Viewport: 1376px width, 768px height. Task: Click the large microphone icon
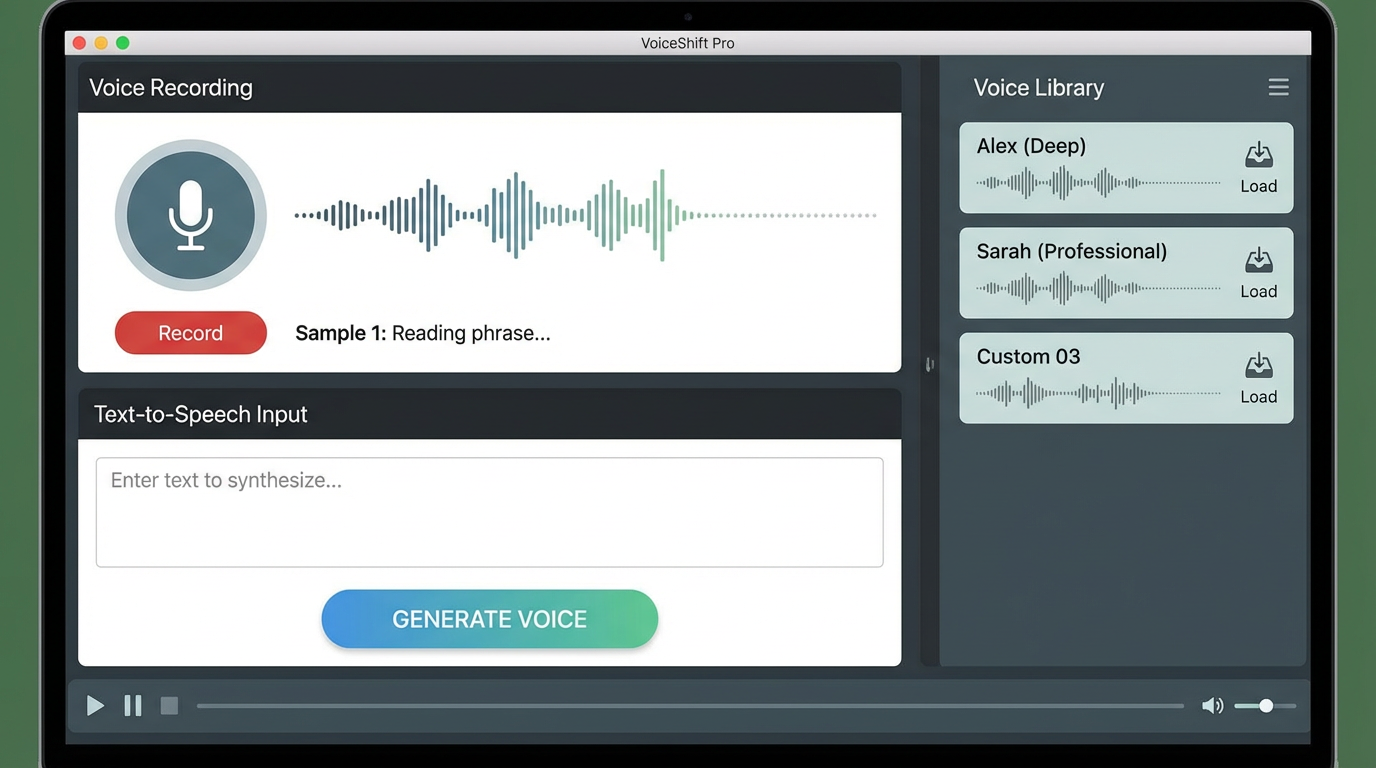tap(190, 215)
